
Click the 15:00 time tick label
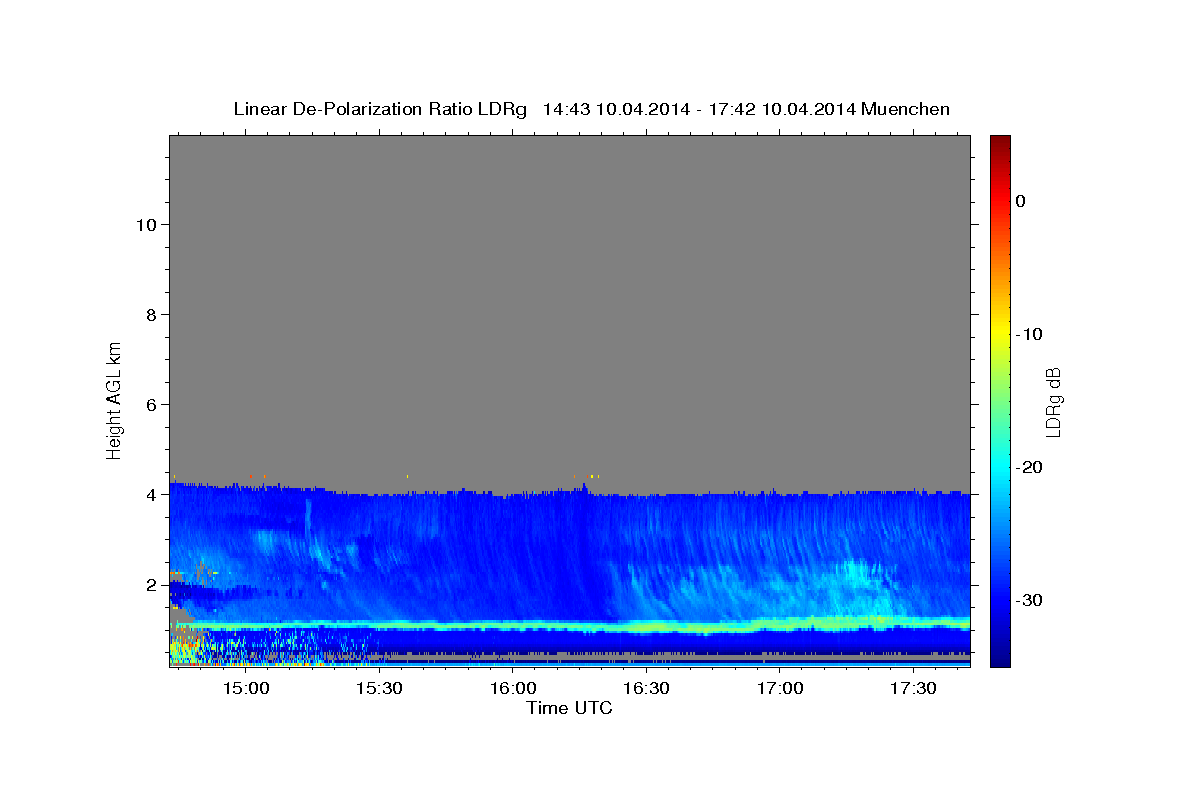[x=245, y=688]
